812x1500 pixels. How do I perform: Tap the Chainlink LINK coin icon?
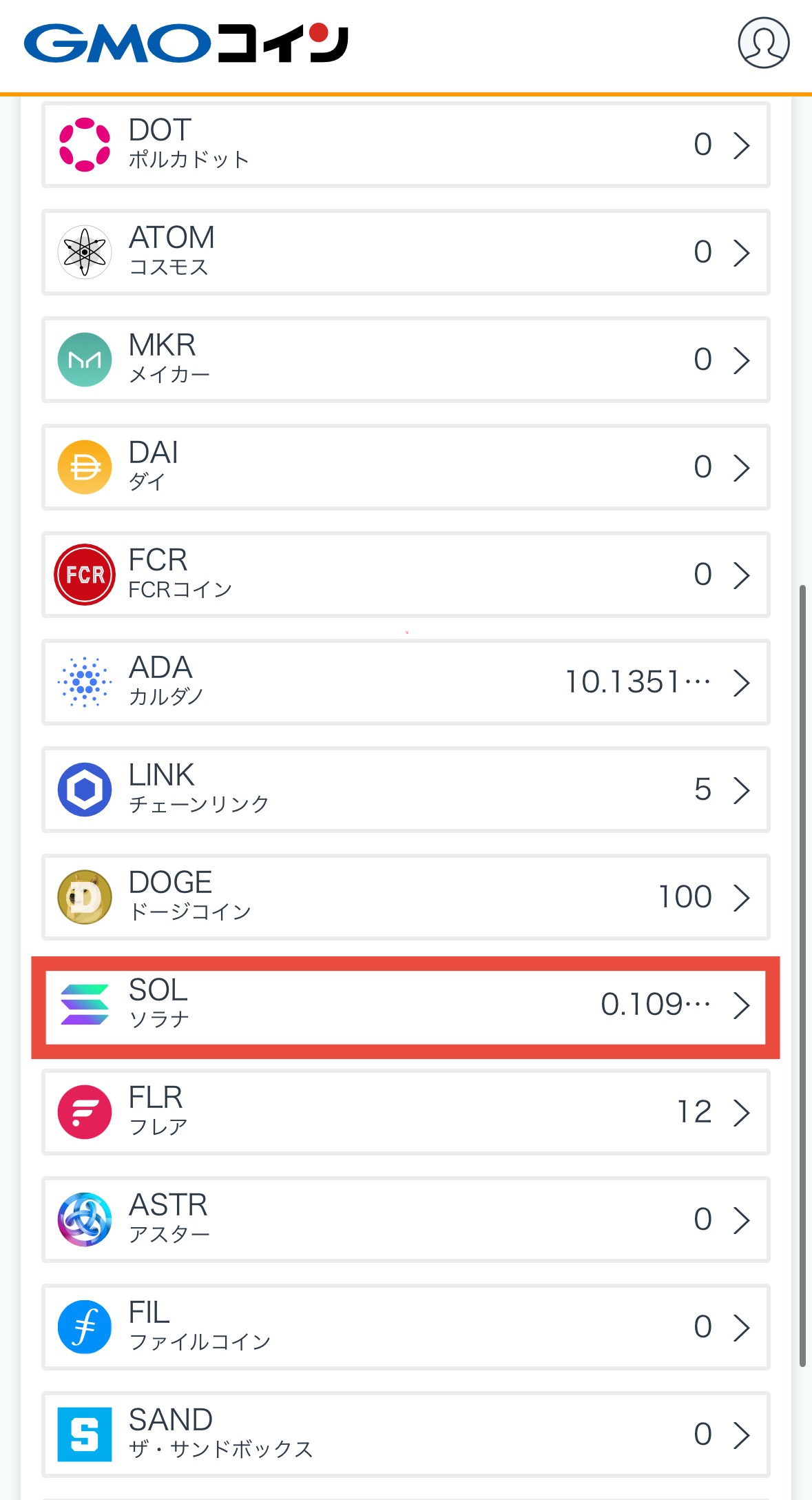point(85,790)
